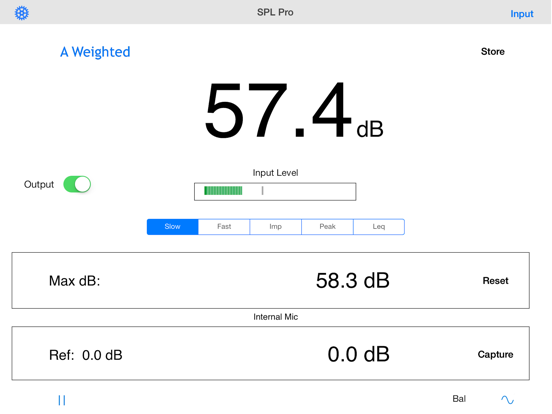
Task: Change the A Weighted filter setting
Action: (x=95, y=52)
